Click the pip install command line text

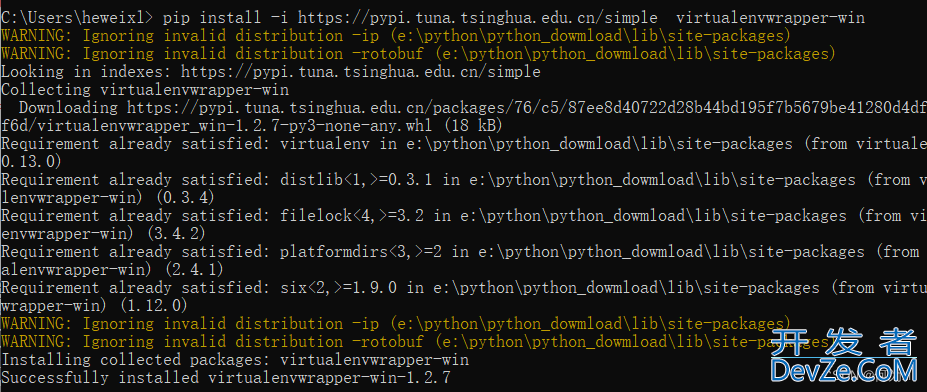pyautogui.click(x=513, y=18)
